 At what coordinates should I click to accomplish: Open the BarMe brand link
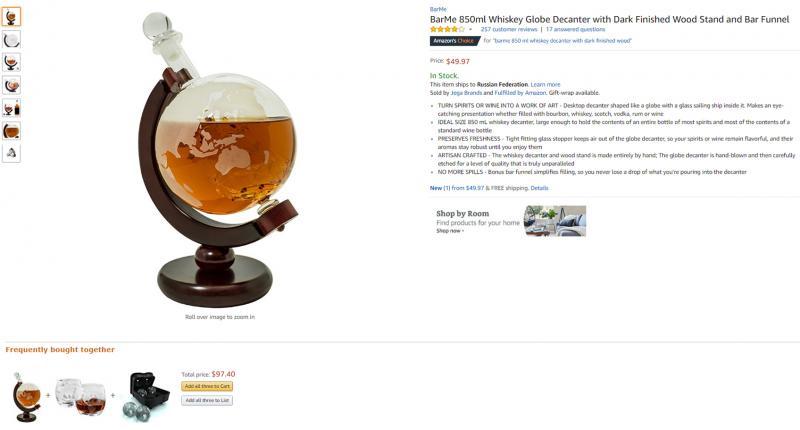(438, 9)
